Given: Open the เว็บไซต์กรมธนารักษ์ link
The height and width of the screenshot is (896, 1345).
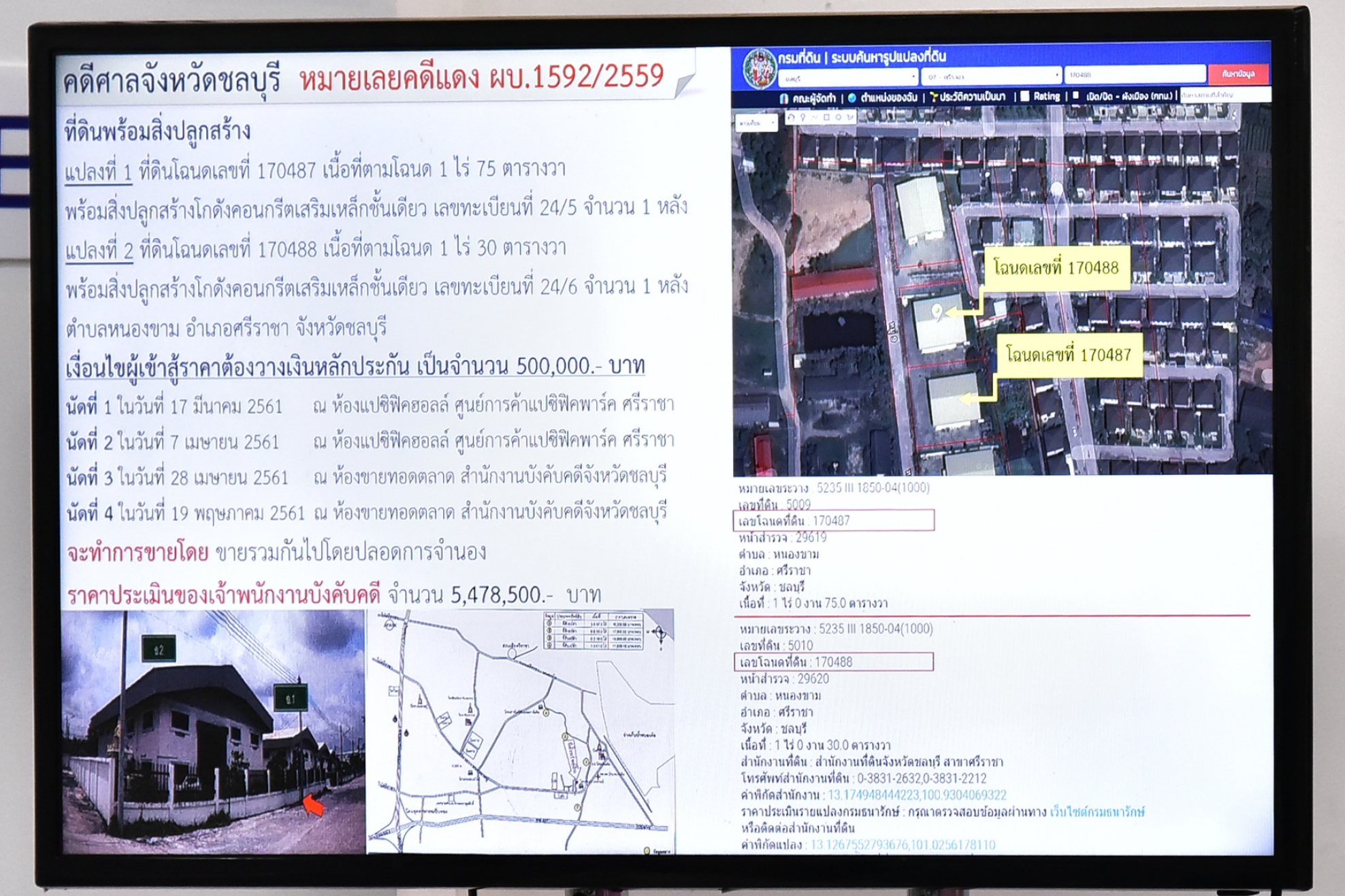Looking at the screenshot, I should click(1097, 812).
